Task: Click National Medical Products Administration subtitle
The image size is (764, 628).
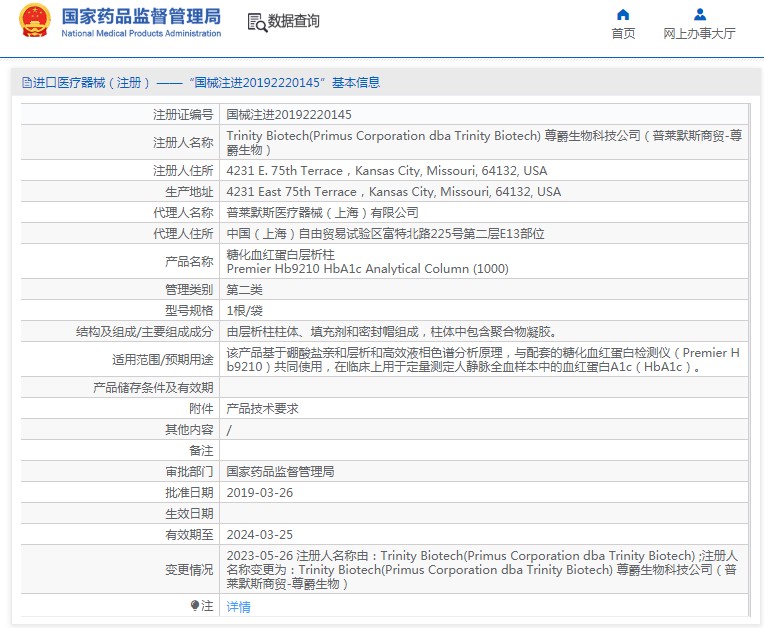Action: click(141, 33)
